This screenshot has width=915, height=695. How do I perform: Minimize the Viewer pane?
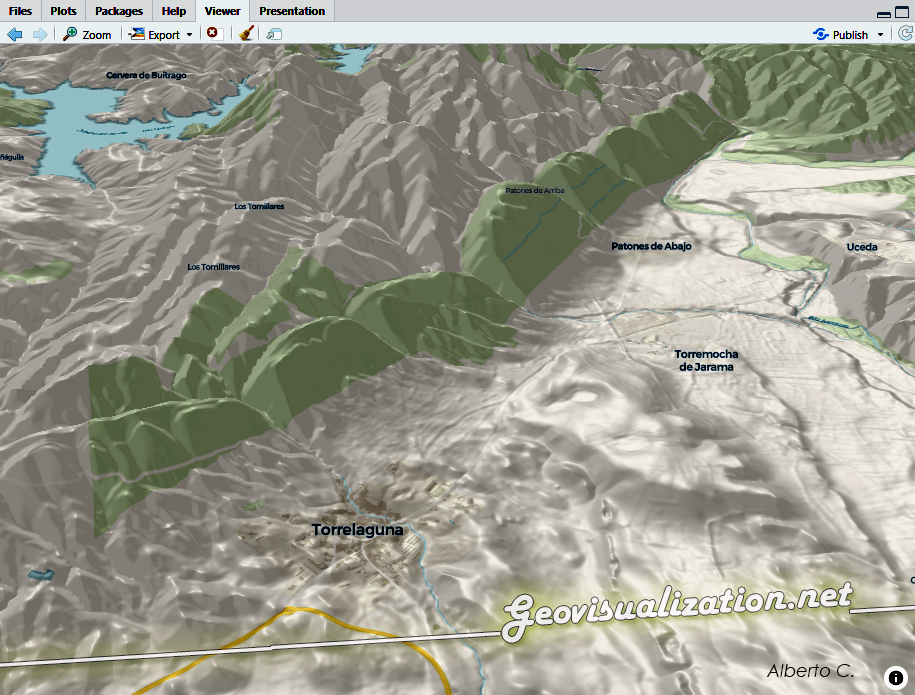pos(884,13)
